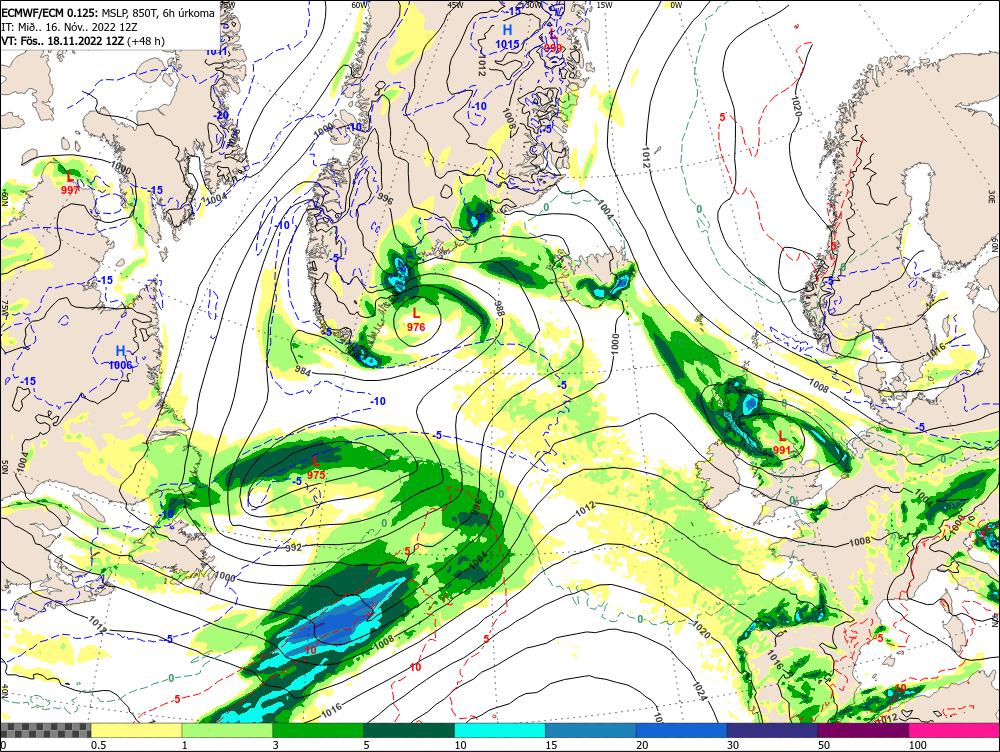Viewport: 1000px width, 752px height.
Task: Click the '100' legend scale value
Action: tap(918, 745)
